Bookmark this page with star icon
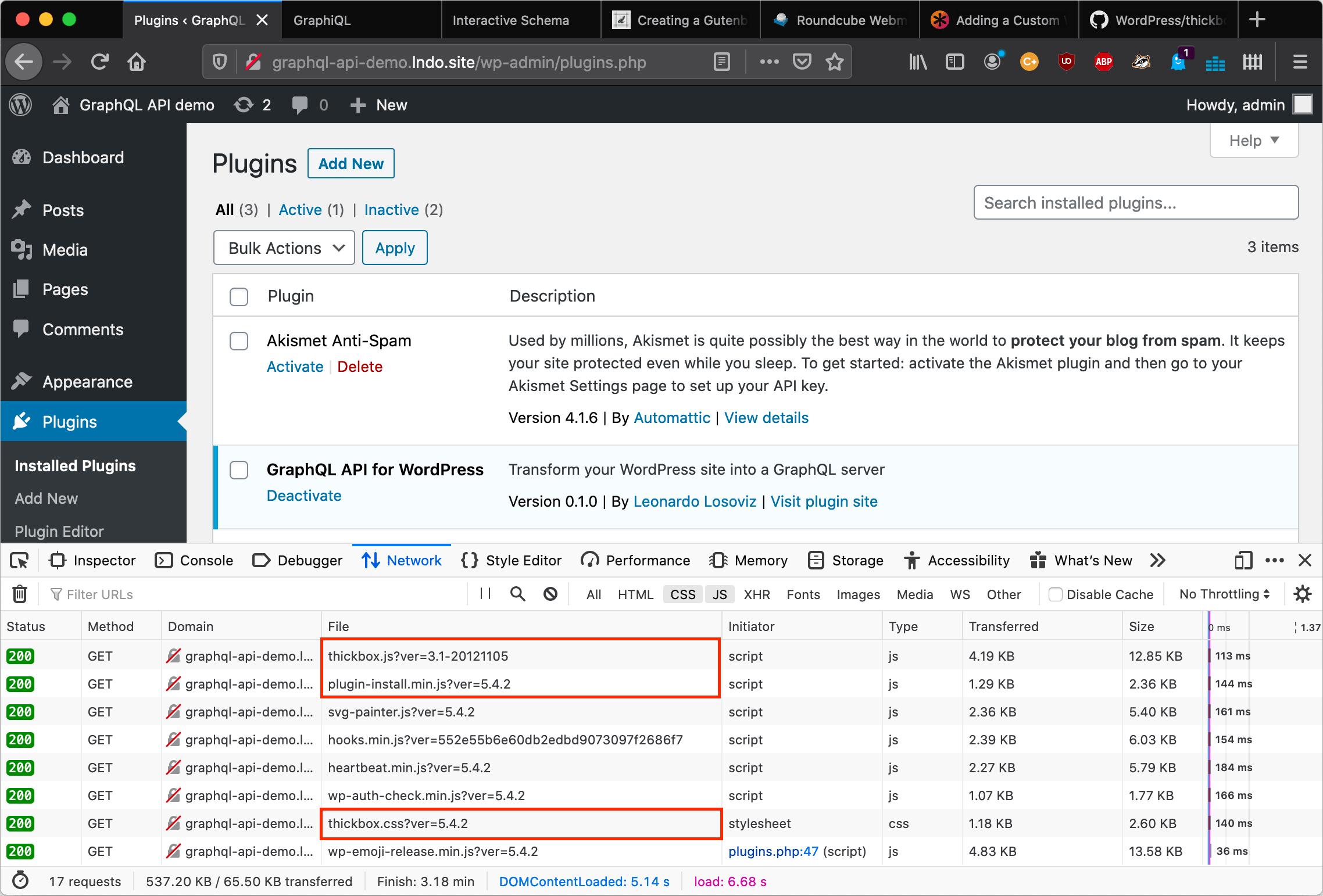 (835, 62)
